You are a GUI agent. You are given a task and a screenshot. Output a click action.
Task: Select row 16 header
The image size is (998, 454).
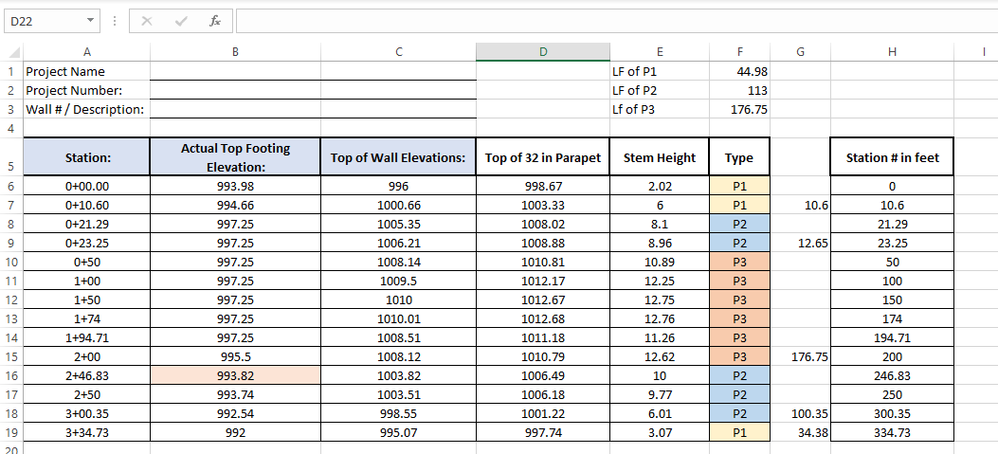(x=13, y=376)
